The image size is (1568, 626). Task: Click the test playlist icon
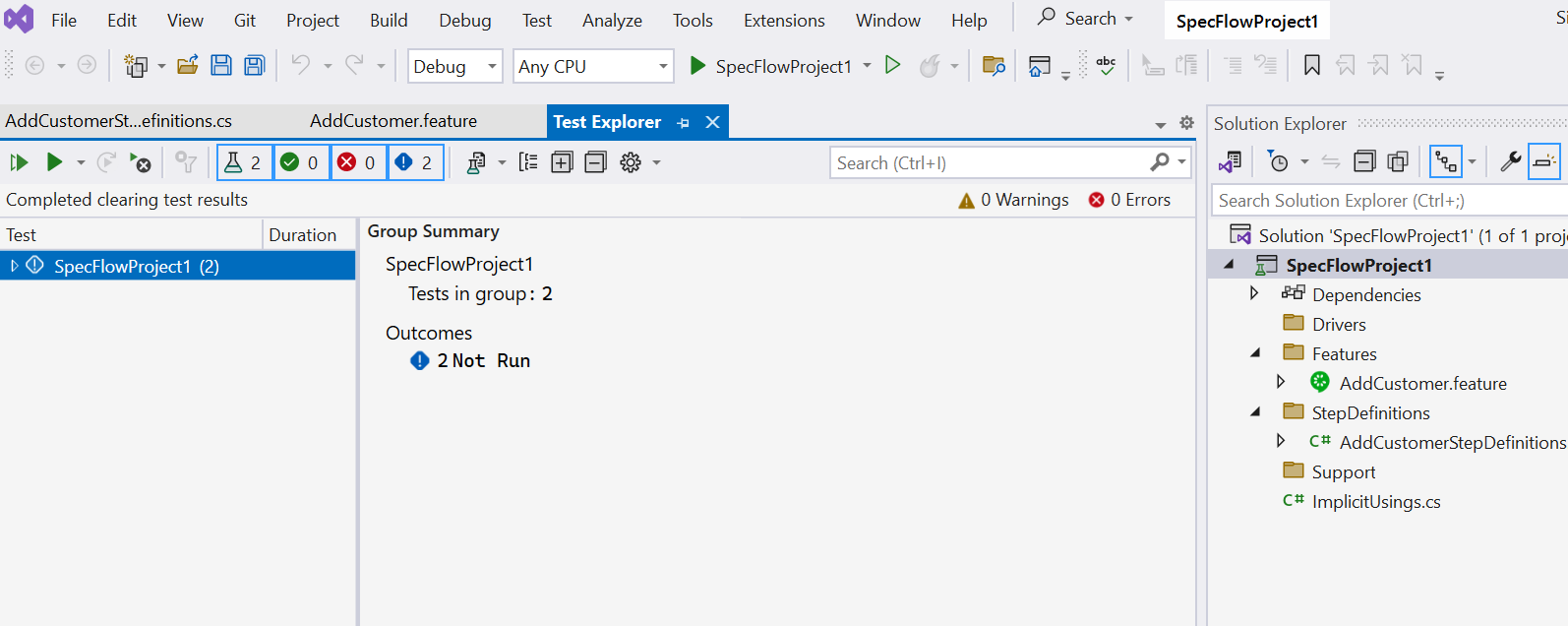(476, 162)
